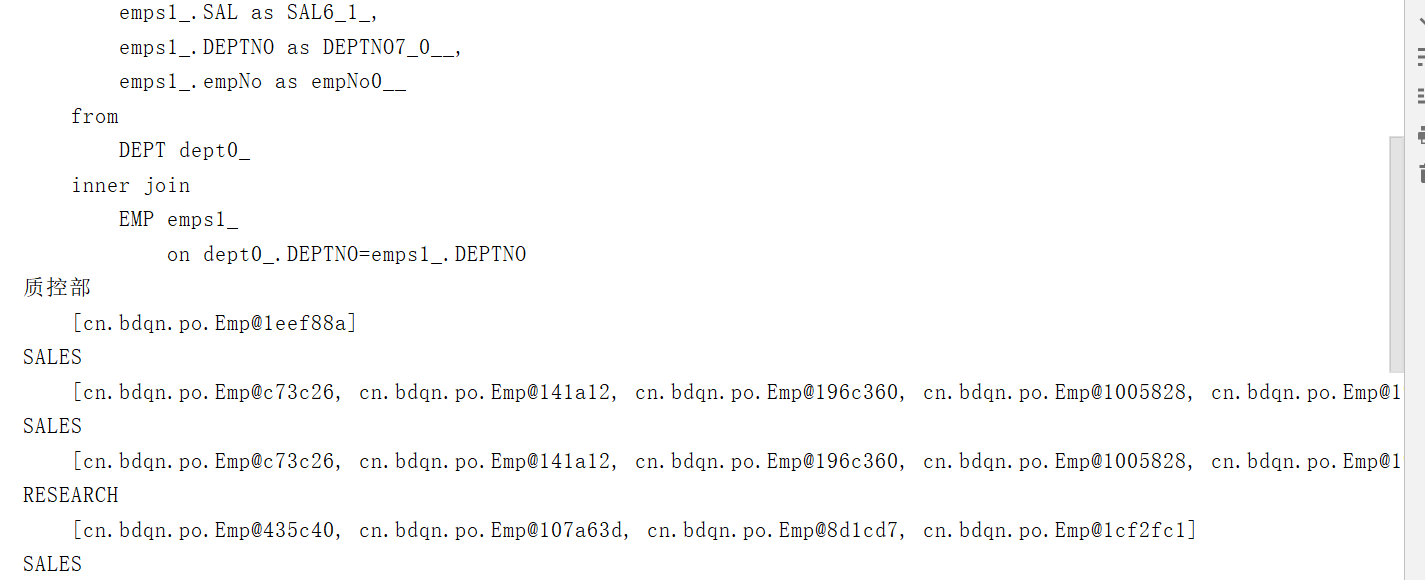Image resolution: width=1425 pixels, height=580 pixels.
Task: Click the 'inner join' SQL line
Action: (130, 185)
